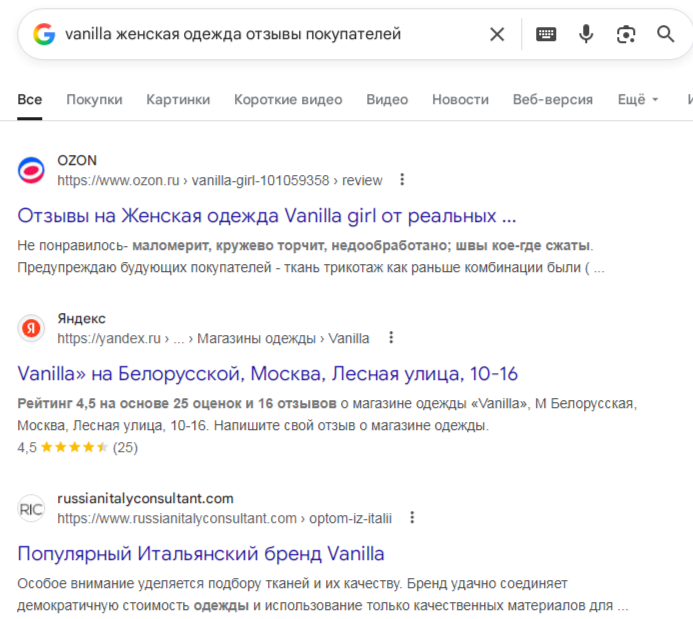Click the magnifying glass search button
The height and width of the screenshot is (619, 693).
pos(666,34)
